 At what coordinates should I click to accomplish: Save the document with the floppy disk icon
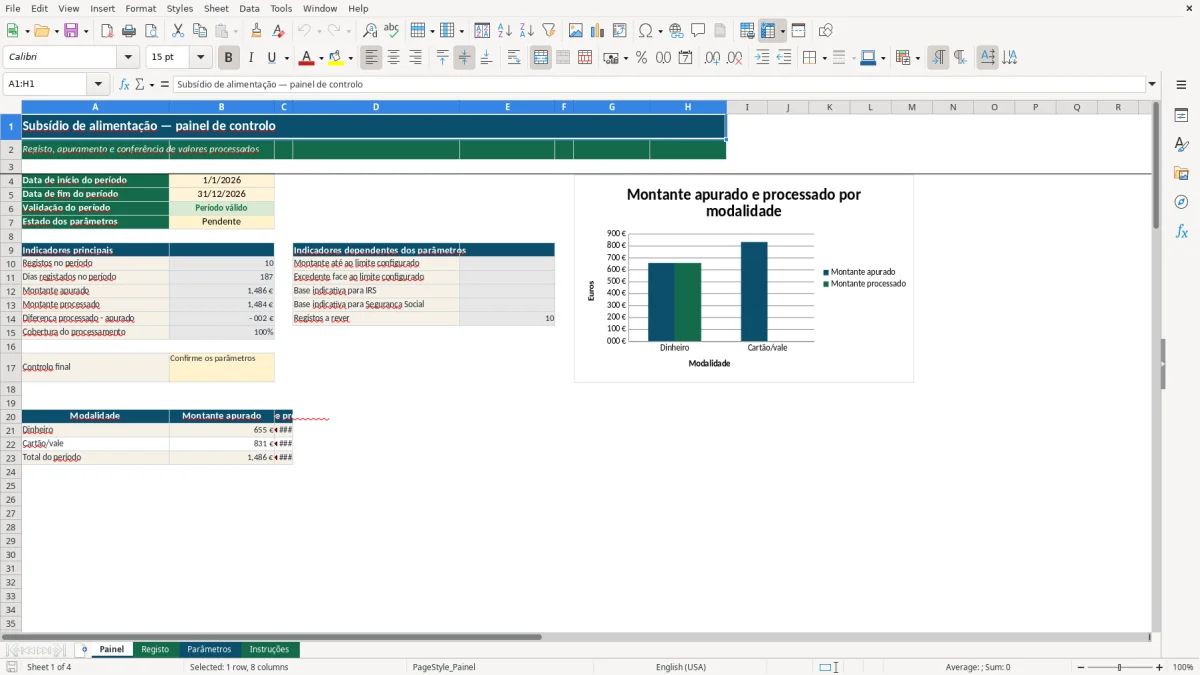click(71, 31)
